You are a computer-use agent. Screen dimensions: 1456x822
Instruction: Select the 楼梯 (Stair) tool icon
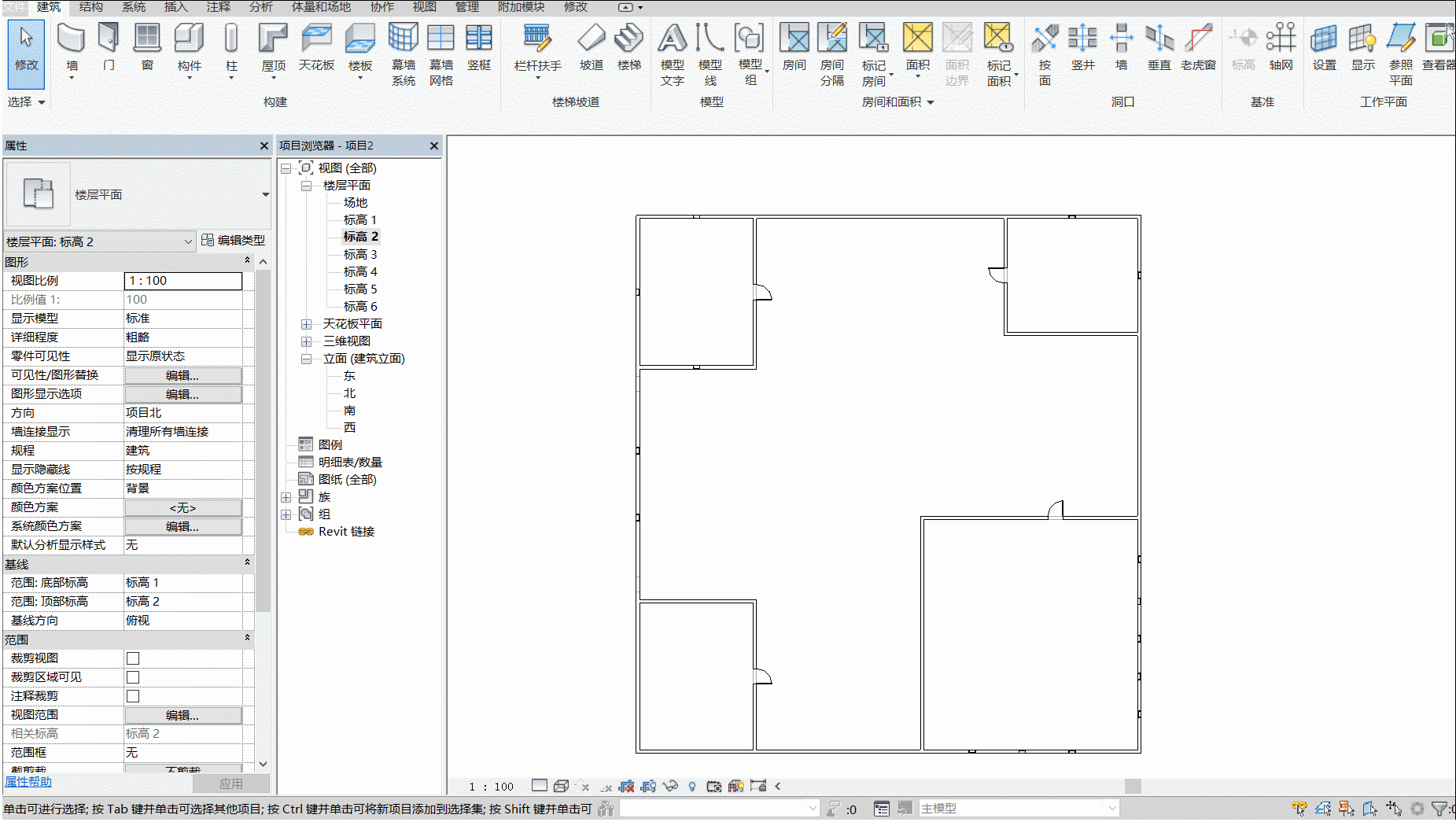[x=628, y=38]
